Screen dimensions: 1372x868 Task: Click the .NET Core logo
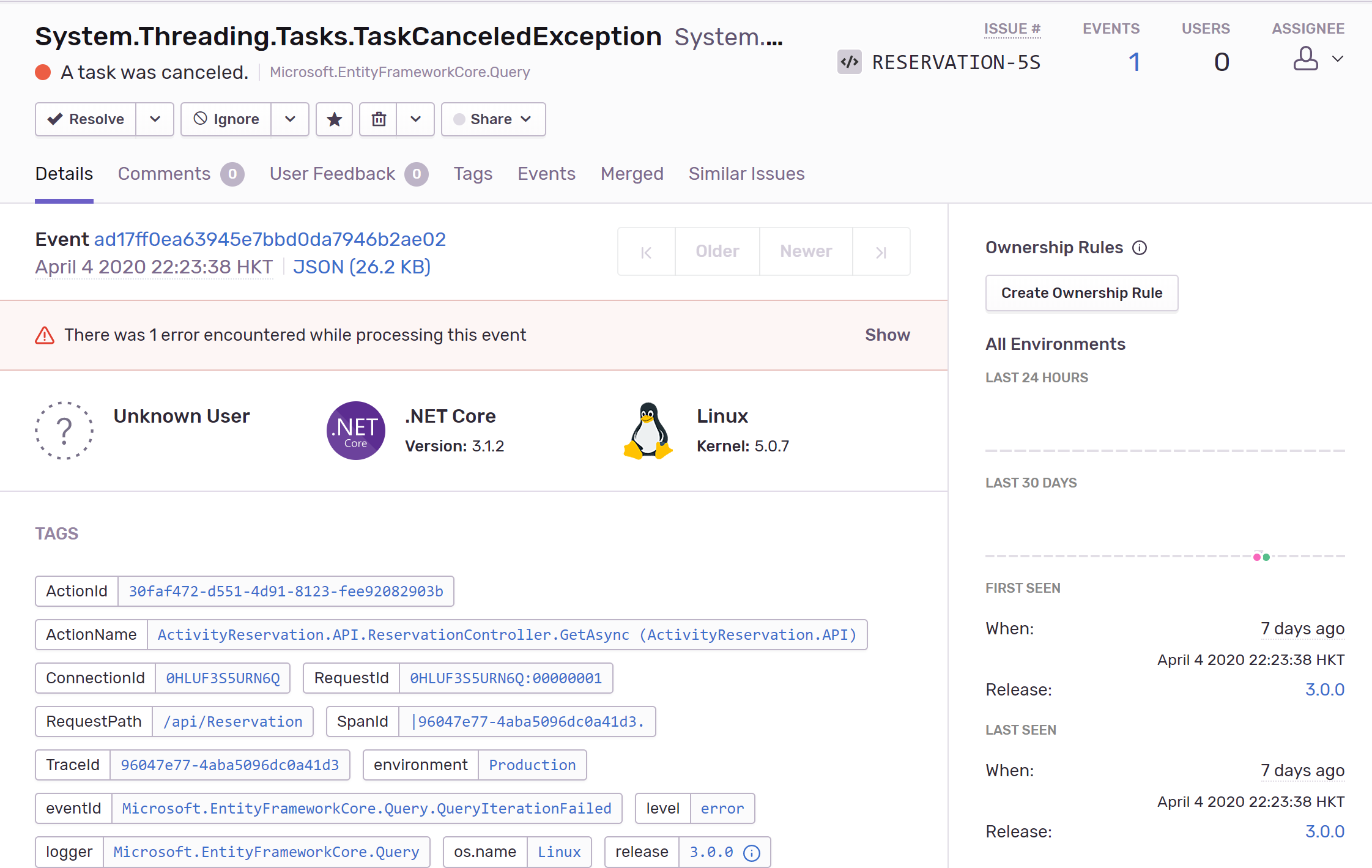[356, 431]
